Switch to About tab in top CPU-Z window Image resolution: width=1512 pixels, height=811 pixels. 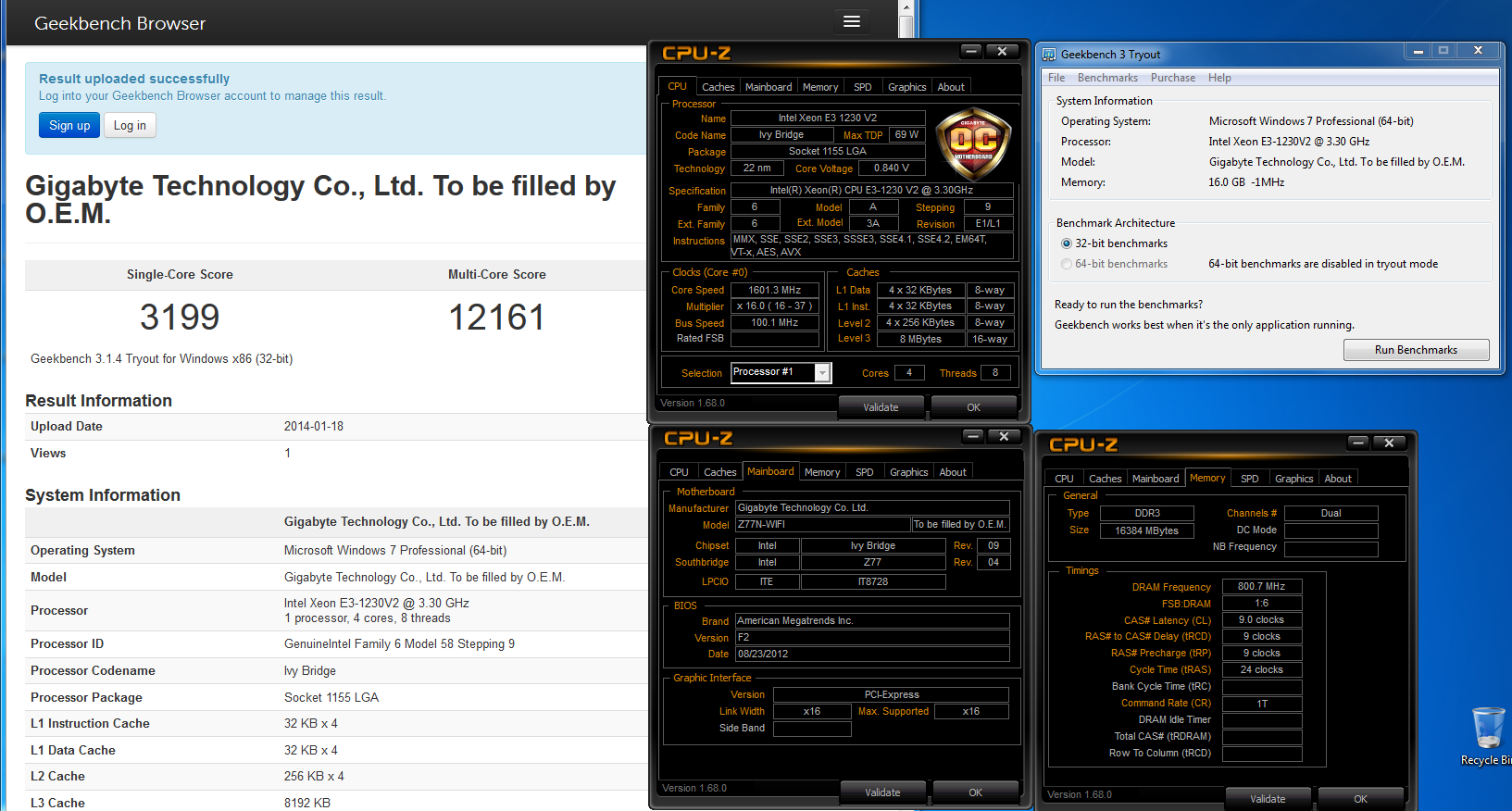951,87
